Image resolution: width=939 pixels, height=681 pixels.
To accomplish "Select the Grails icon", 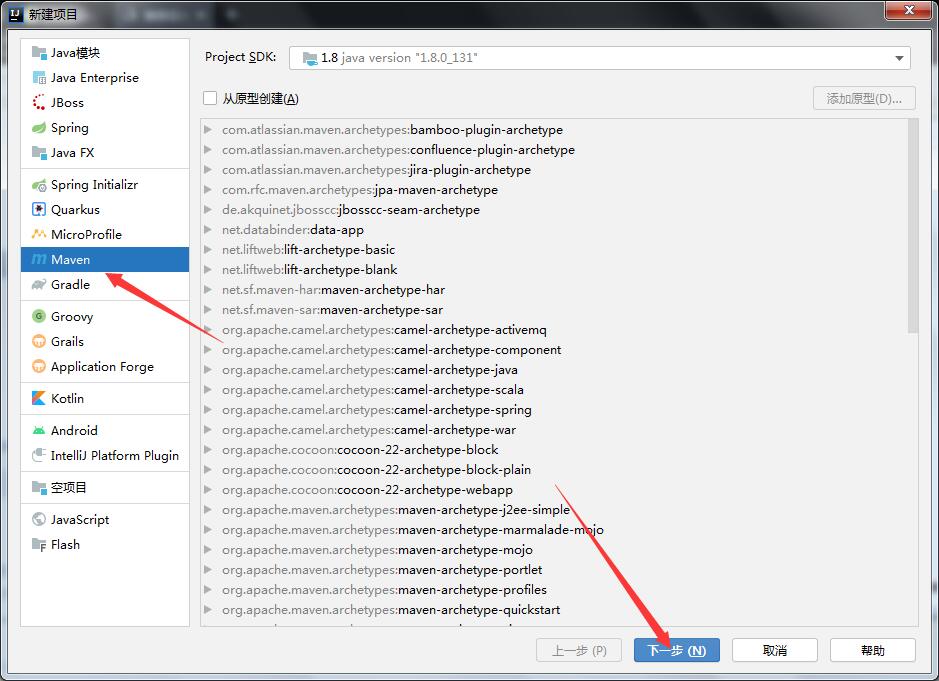I will 39,341.
